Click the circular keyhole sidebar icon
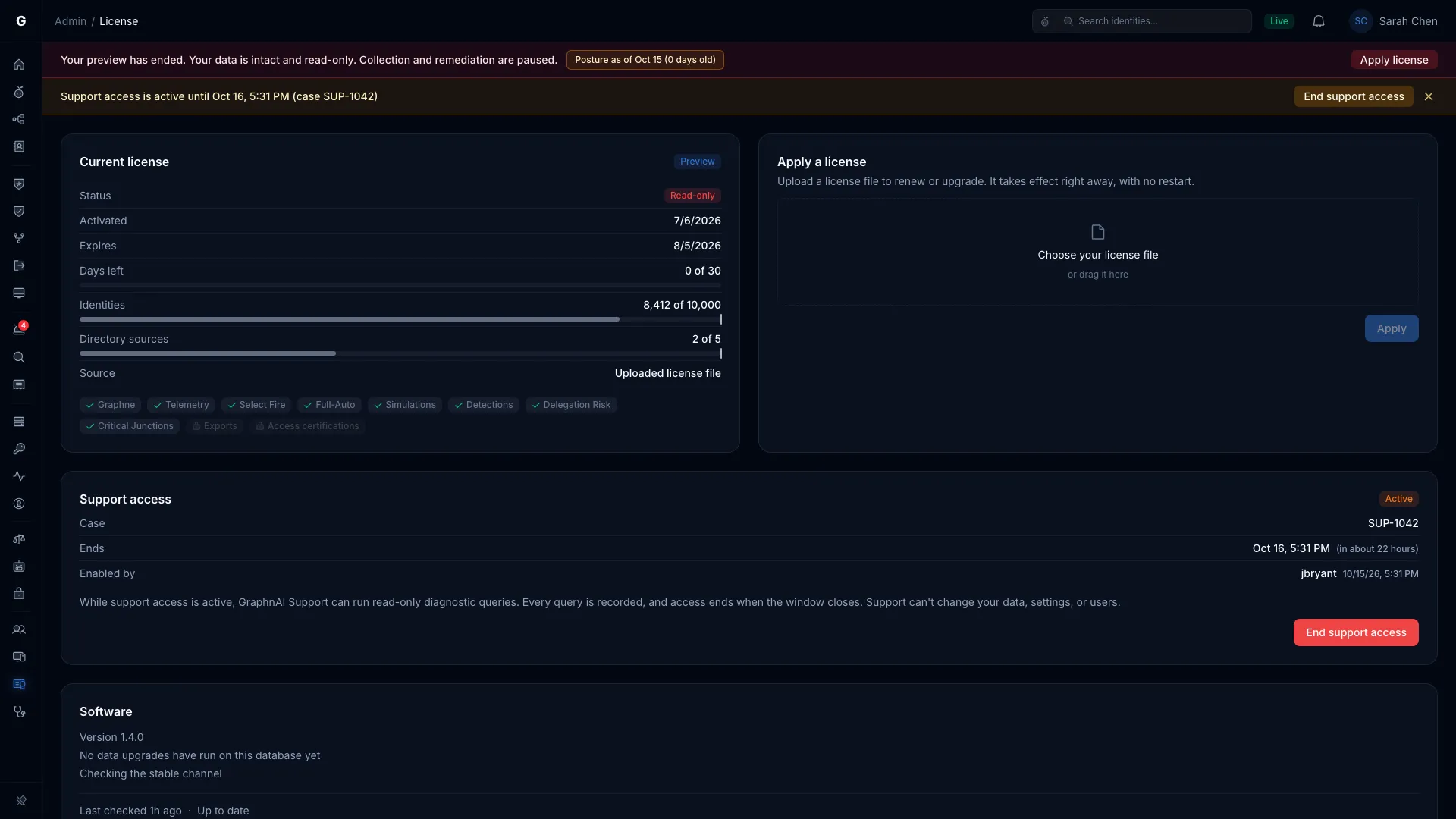This screenshot has height=819, width=1456. [19, 504]
